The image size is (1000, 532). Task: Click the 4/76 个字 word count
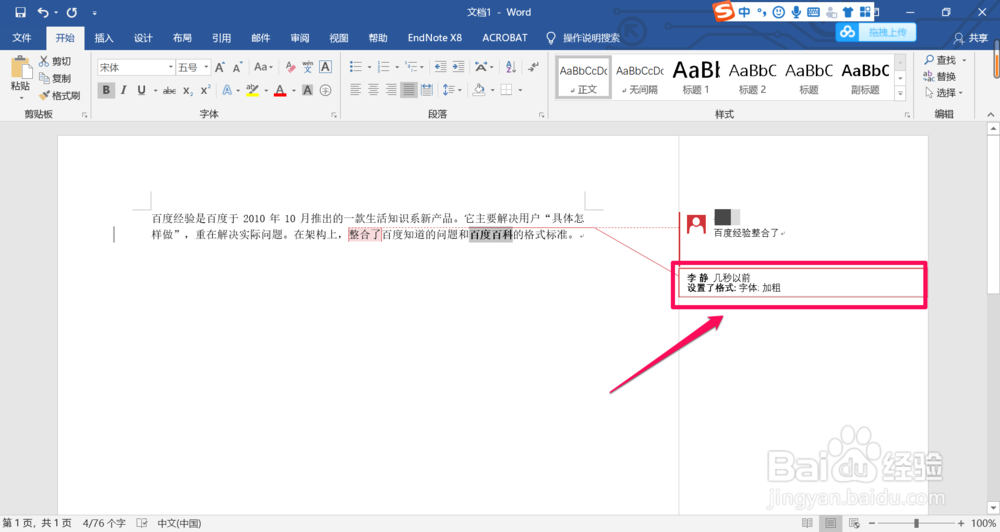pyautogui.click(x=104, y=523)
